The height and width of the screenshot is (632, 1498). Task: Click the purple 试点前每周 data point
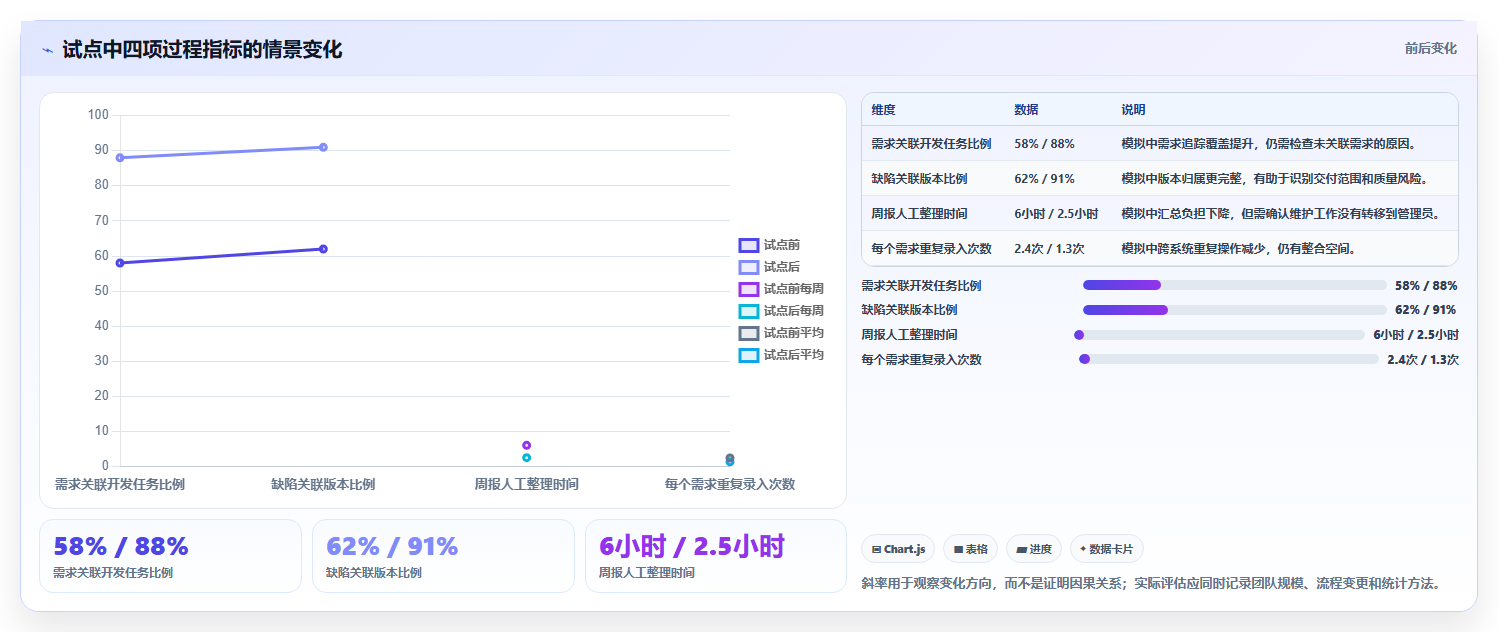coord(526,445)
